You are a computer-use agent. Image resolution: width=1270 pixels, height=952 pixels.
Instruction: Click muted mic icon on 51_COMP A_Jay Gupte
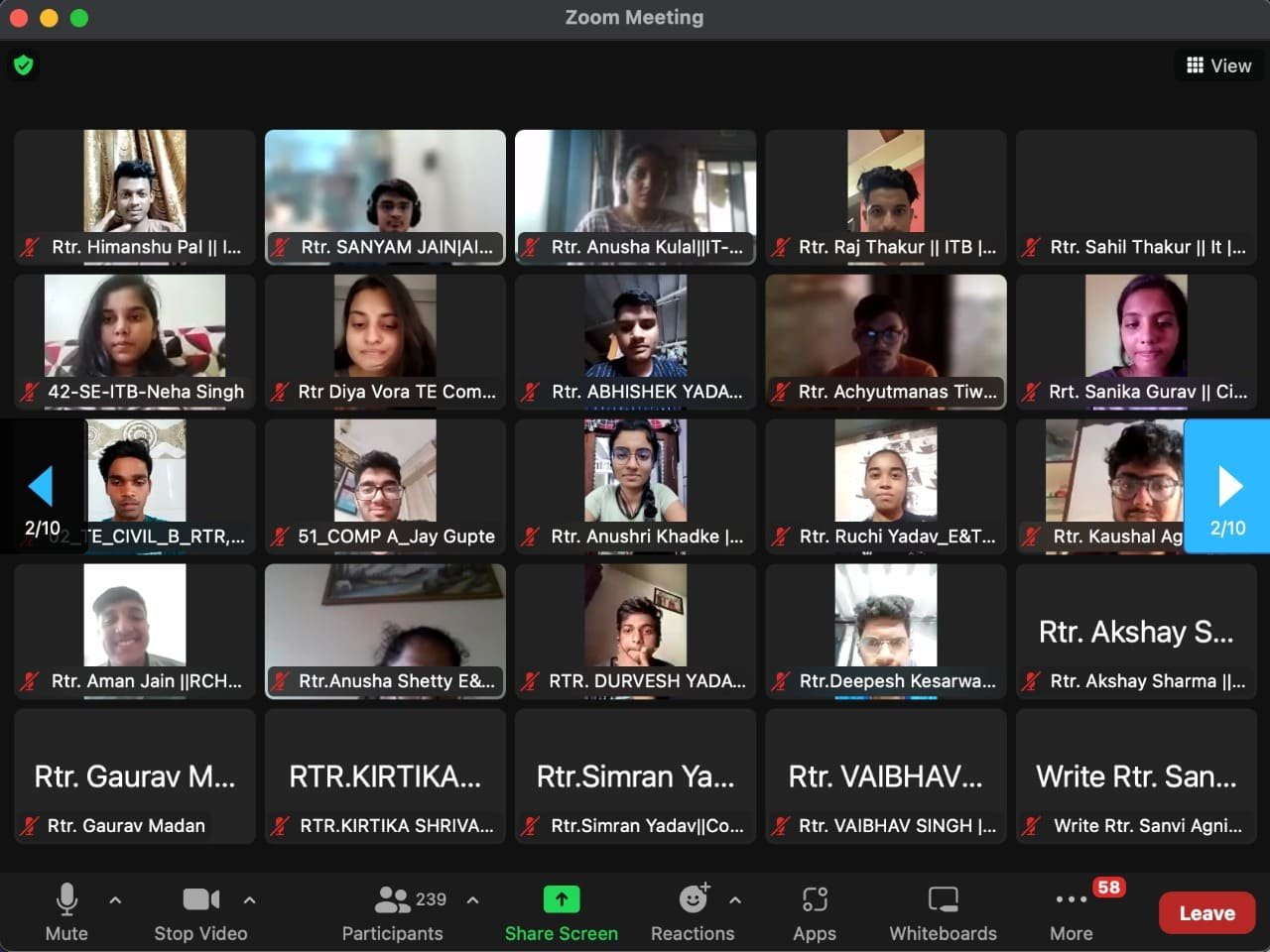pyautogui.click(x=281, y=536)
